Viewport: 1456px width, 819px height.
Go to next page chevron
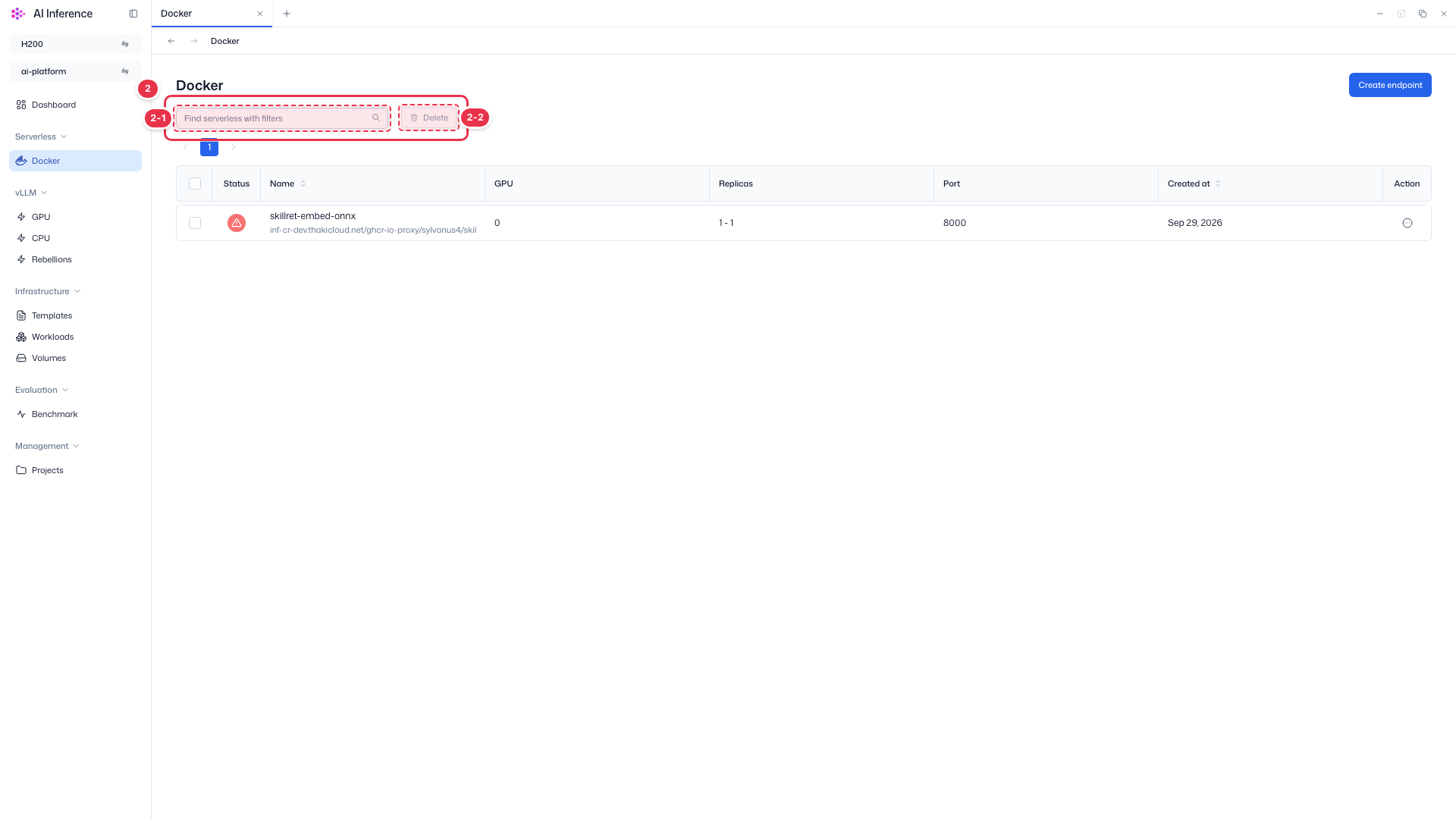click(234, 147)
